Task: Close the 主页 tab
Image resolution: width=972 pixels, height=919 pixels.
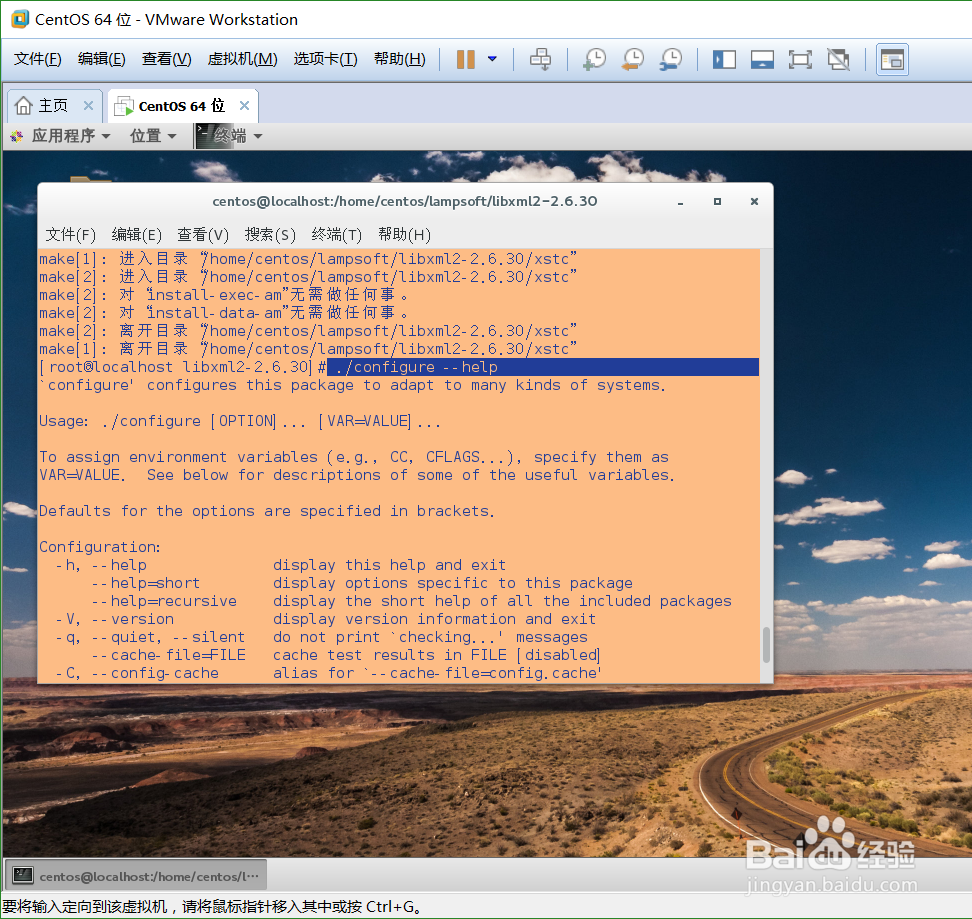Action: pyautogui.click(x=88, y=106)
